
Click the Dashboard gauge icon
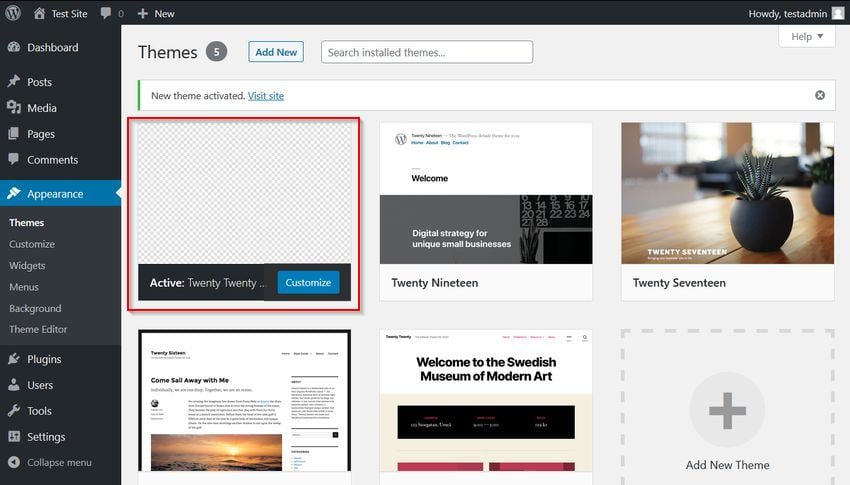click(x=14, y=47)
